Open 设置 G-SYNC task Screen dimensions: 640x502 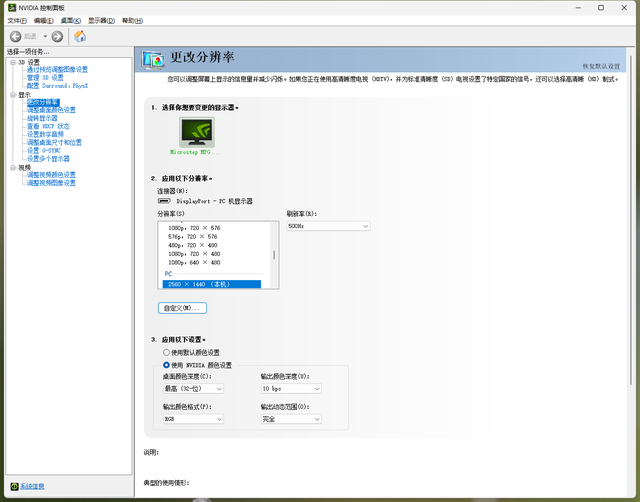tap(44, 151)
